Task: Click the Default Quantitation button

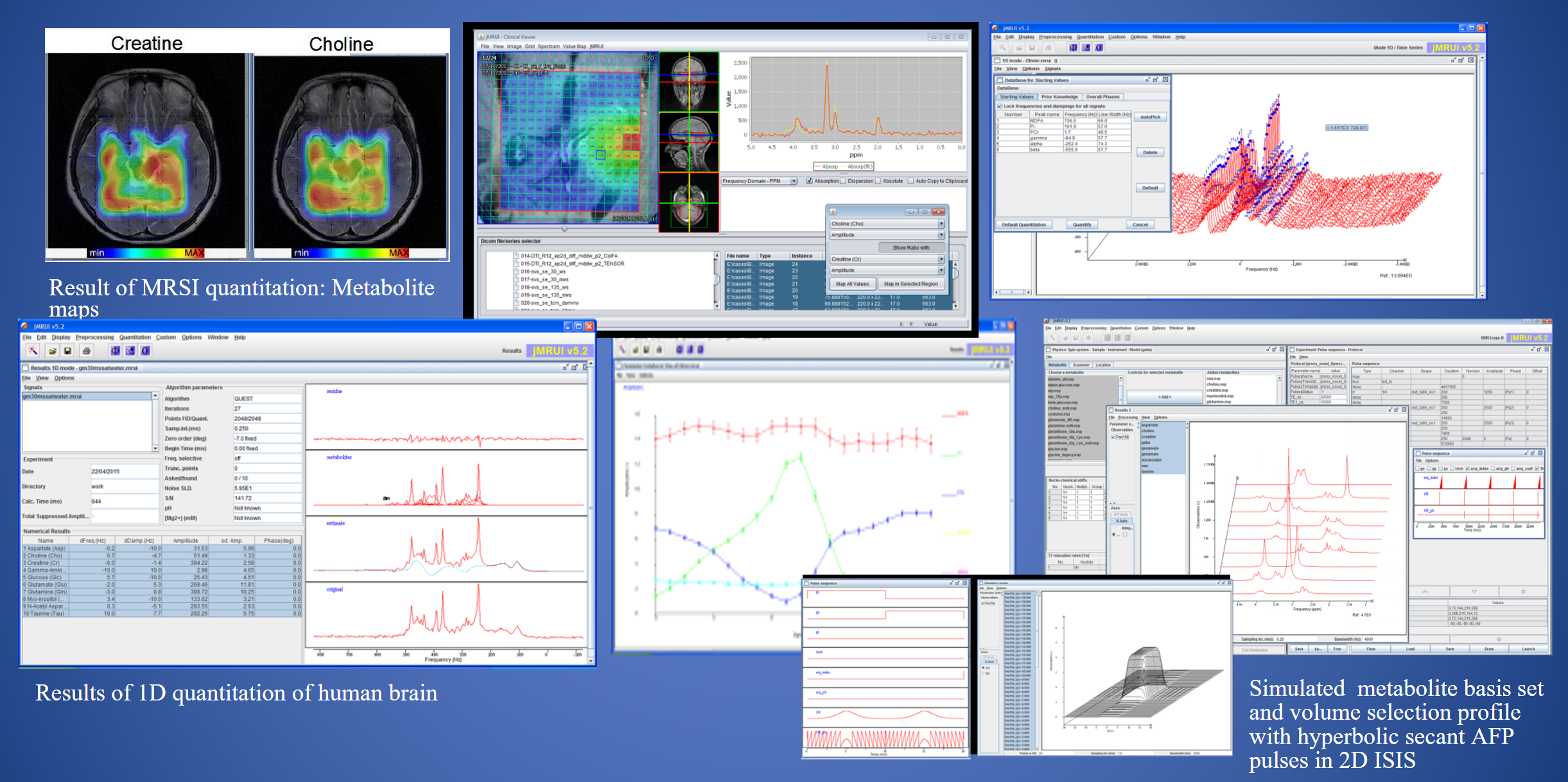Action: point(1024,225)
